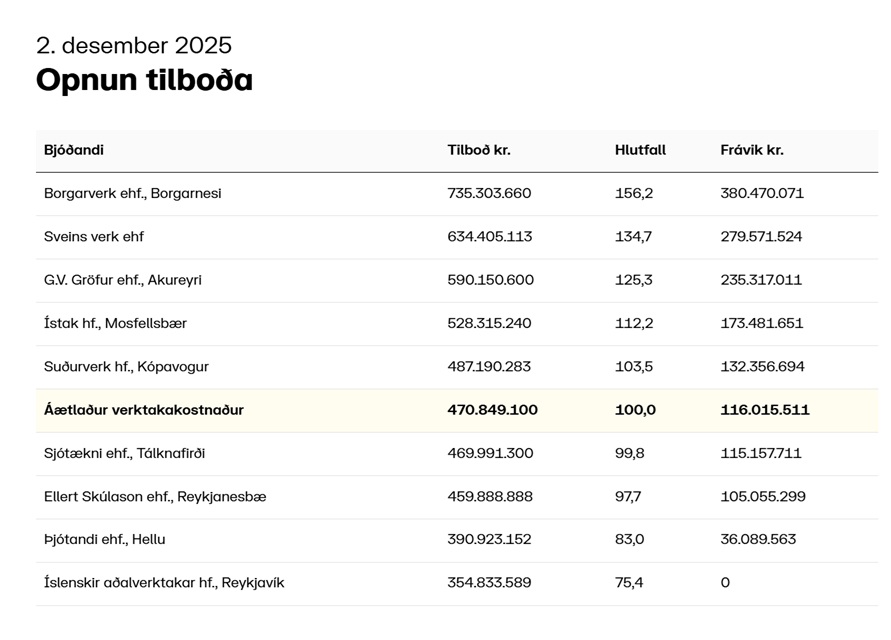
Task: Click the date "2. desember 2025"
Action: click(x=134, y=45)
